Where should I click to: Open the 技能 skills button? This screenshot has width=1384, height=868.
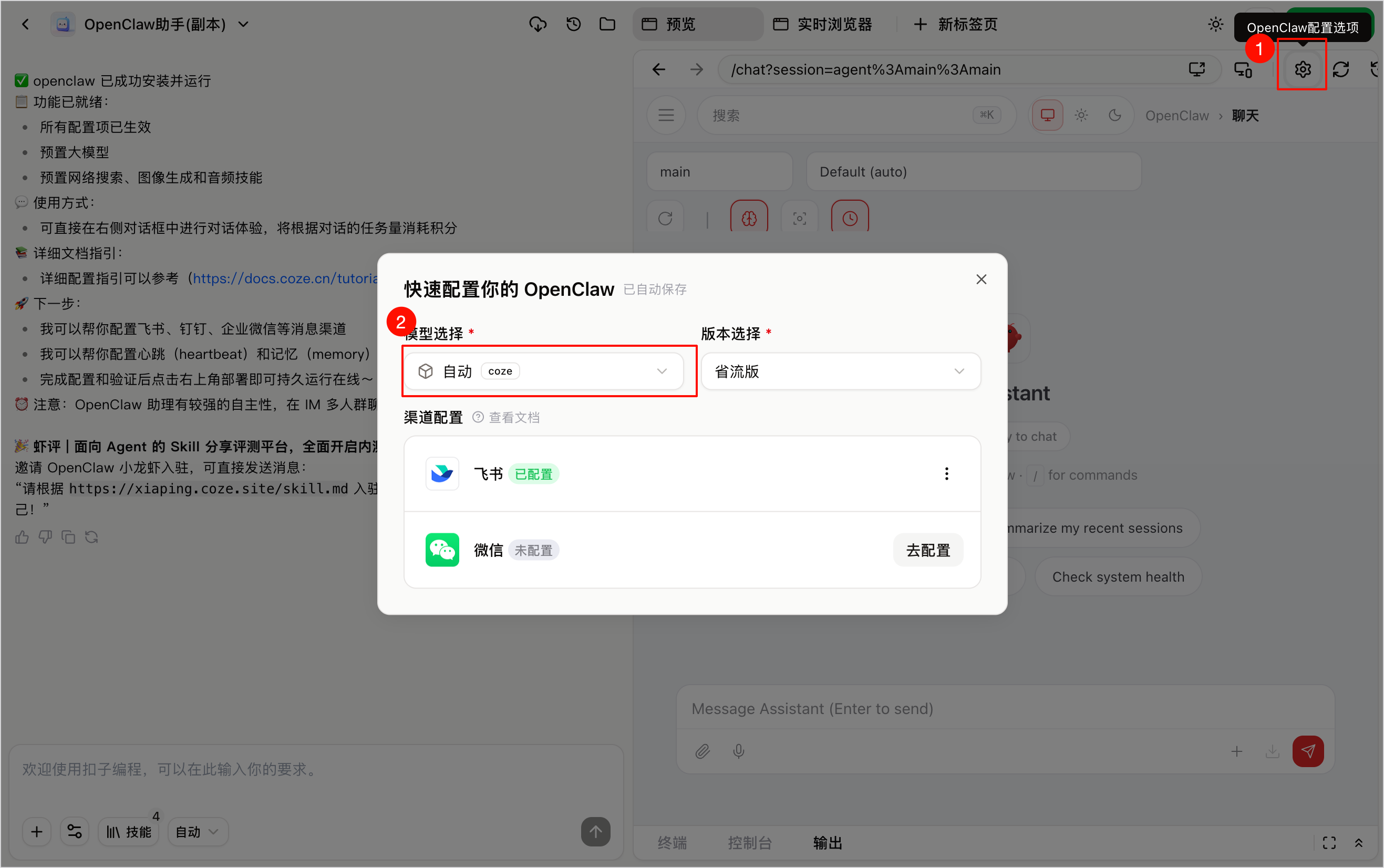pyautogui.click(x=129, y=831)
